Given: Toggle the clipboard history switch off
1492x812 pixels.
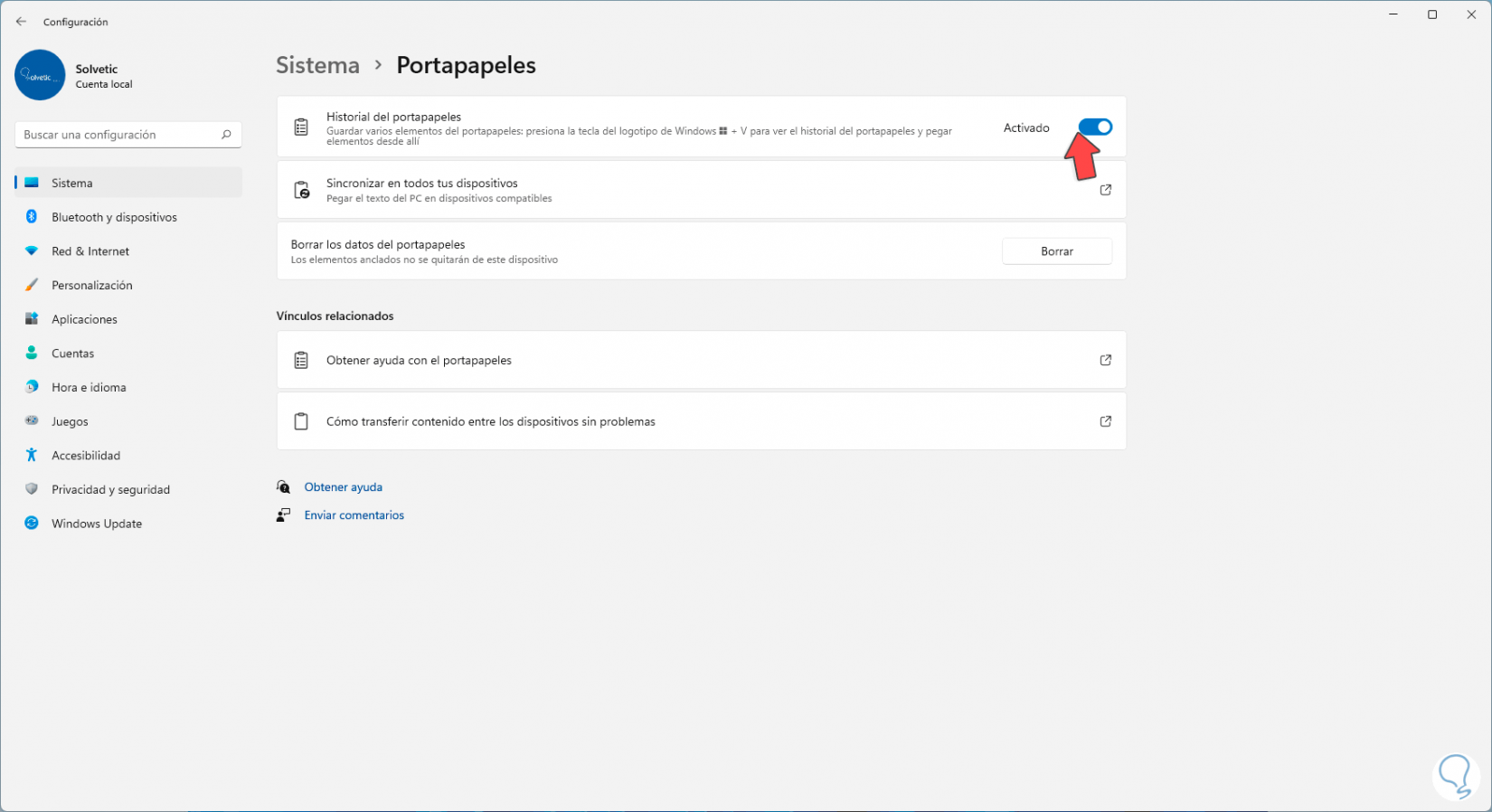Looking at the screenshot, I should point(1095,127).
